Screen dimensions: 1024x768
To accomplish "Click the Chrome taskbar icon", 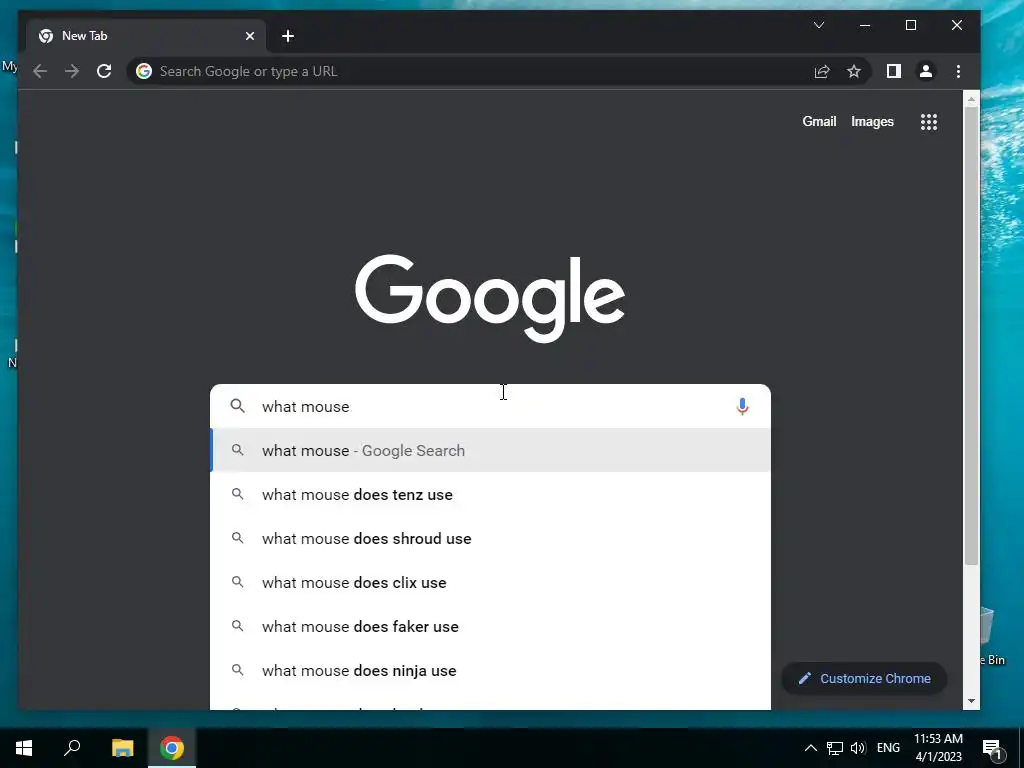I will click(172, 748).
